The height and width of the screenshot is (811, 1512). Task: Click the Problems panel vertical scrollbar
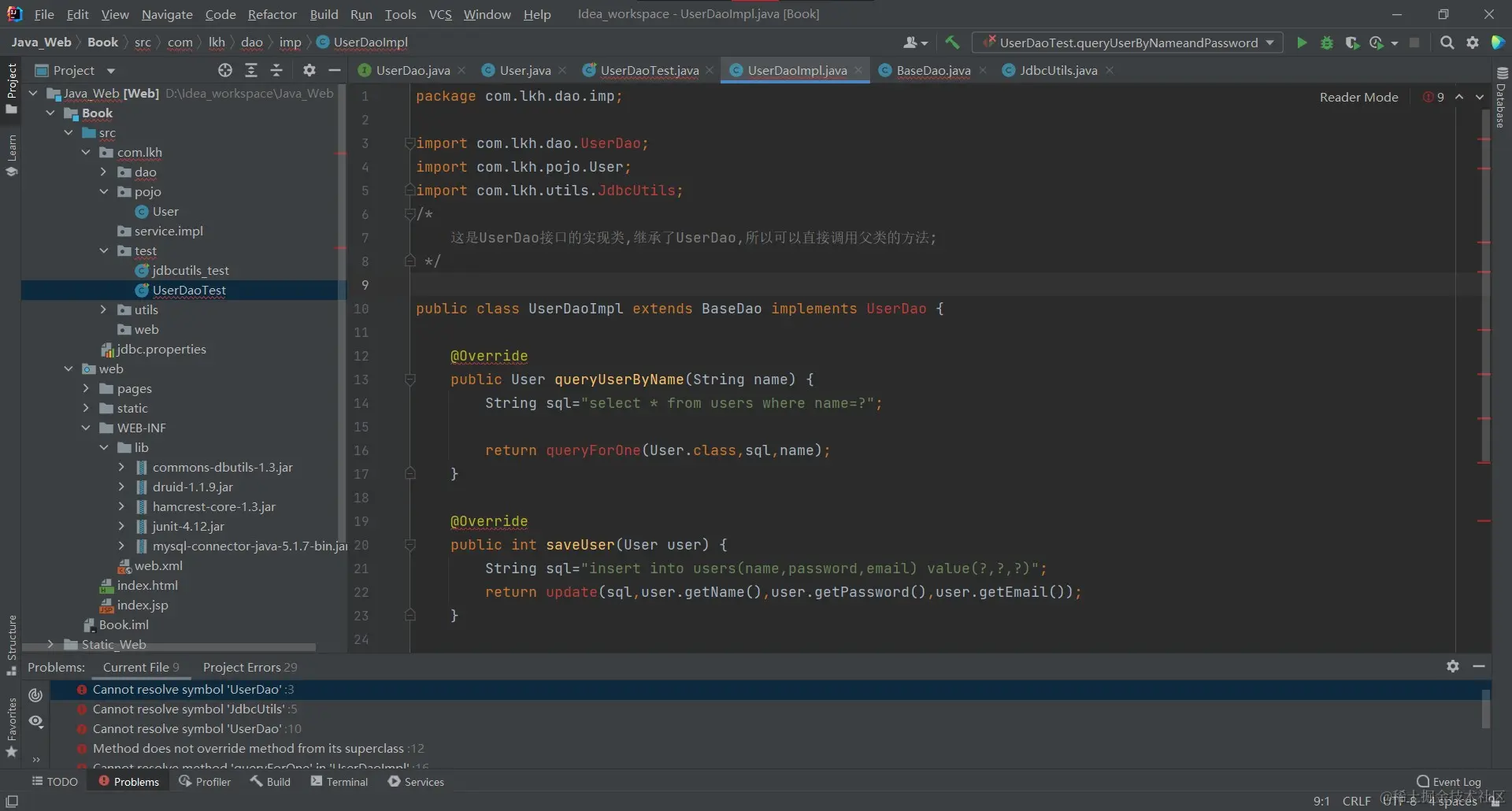tap(1485, 709)
